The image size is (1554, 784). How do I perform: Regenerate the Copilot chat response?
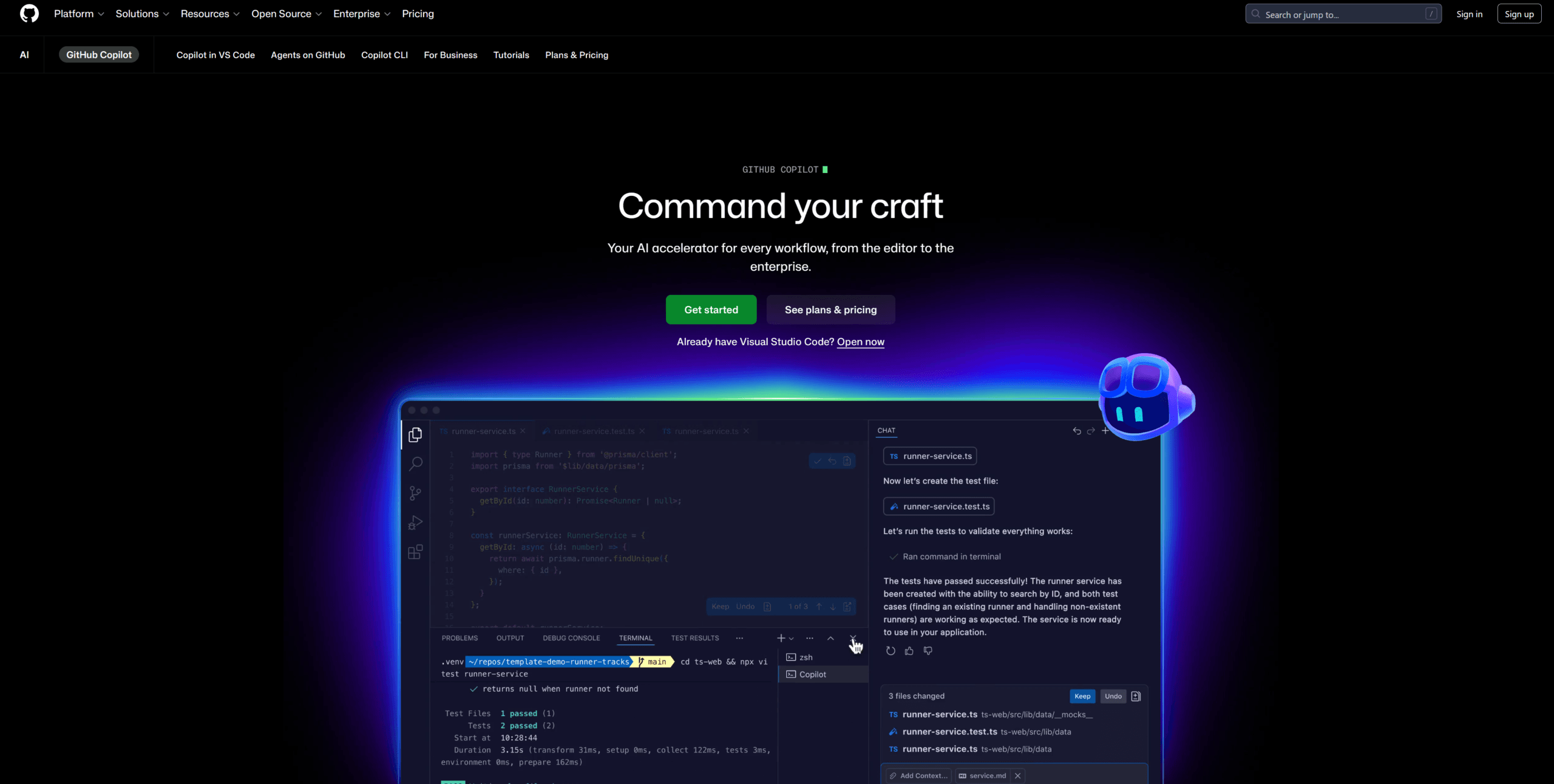(x=890, y=651)
